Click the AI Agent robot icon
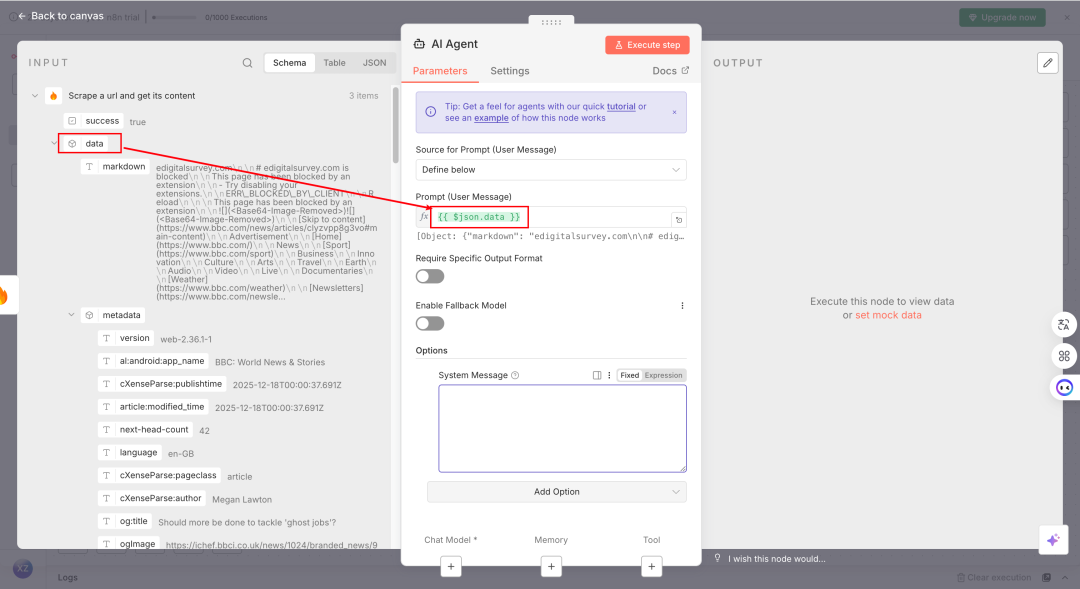This screenshot has height=589, width=1080. coord(419,44)
